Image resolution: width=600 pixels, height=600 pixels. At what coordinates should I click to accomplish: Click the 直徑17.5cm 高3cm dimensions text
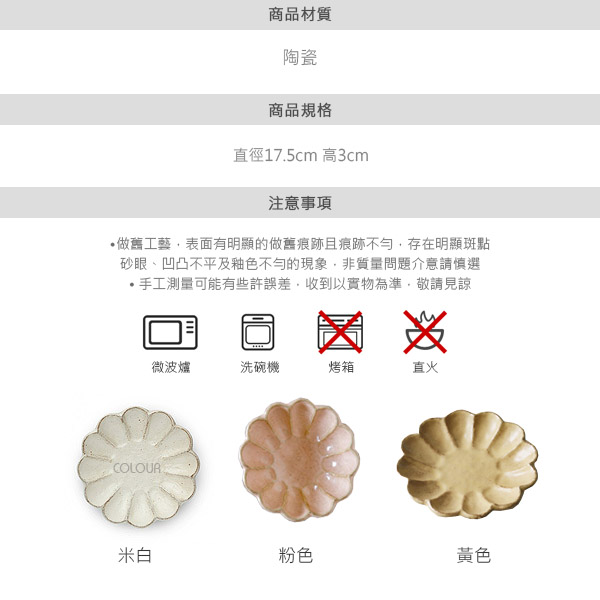click(x=301, y=155)
